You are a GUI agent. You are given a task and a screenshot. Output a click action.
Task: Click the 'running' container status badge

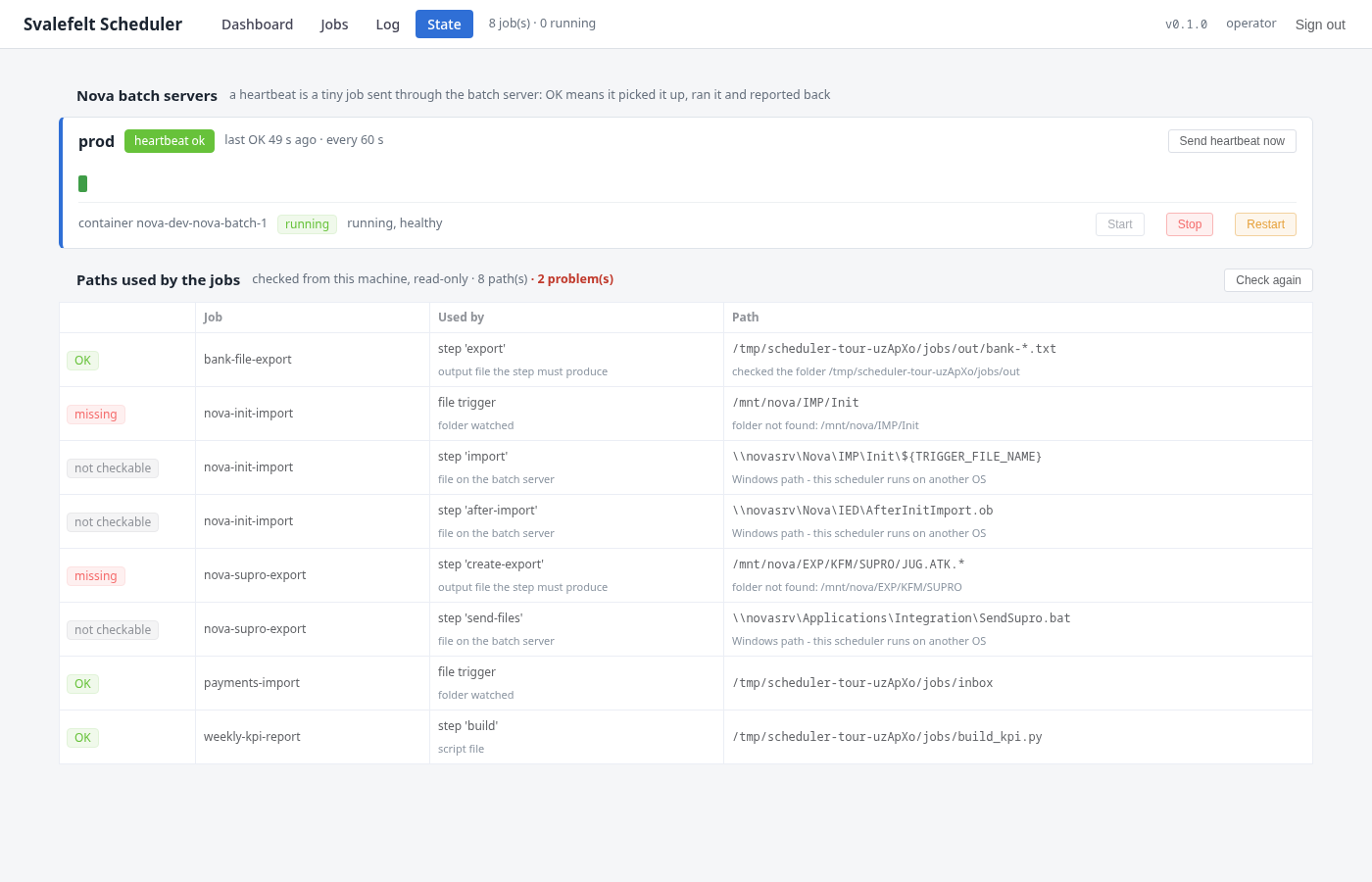[307, 224]
